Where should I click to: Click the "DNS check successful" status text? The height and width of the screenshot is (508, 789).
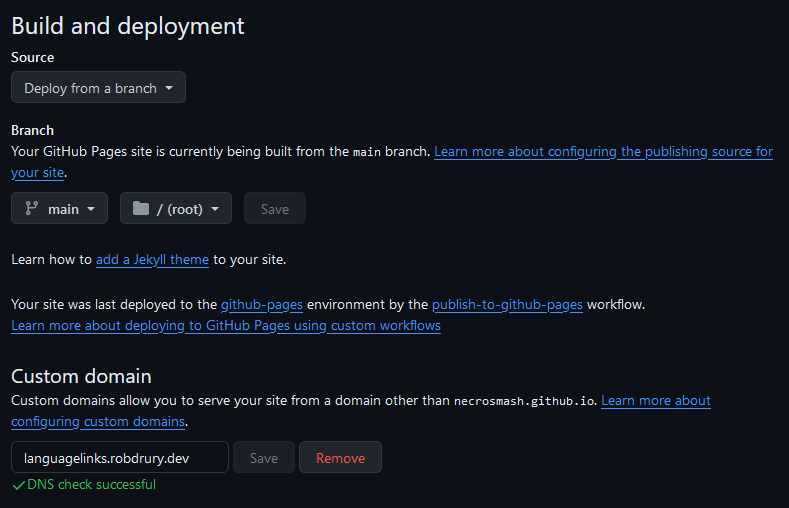coord(92,485)
